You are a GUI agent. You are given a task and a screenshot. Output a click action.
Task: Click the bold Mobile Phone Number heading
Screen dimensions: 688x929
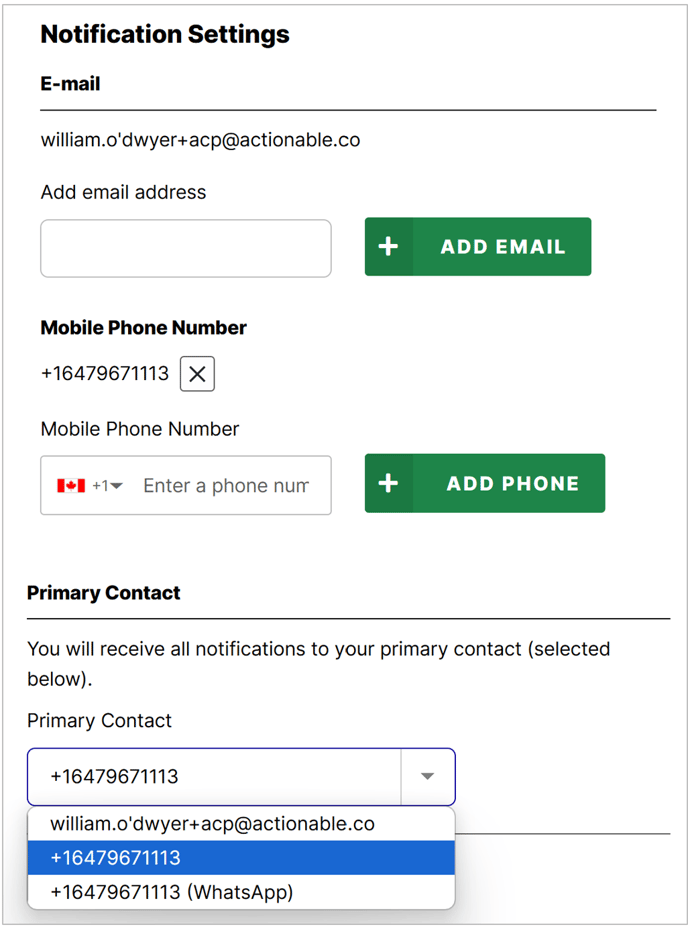[x=143, y=327]
